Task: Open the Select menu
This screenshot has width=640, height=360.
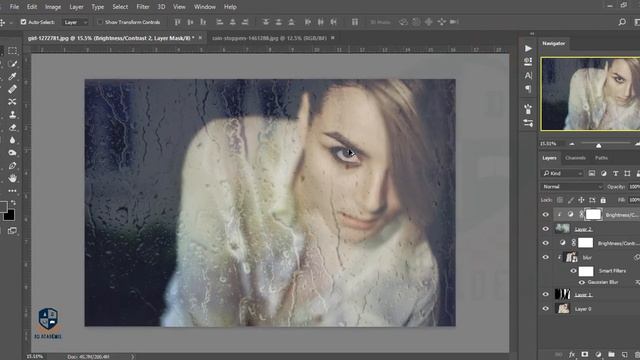Action: tap(120, 7)
